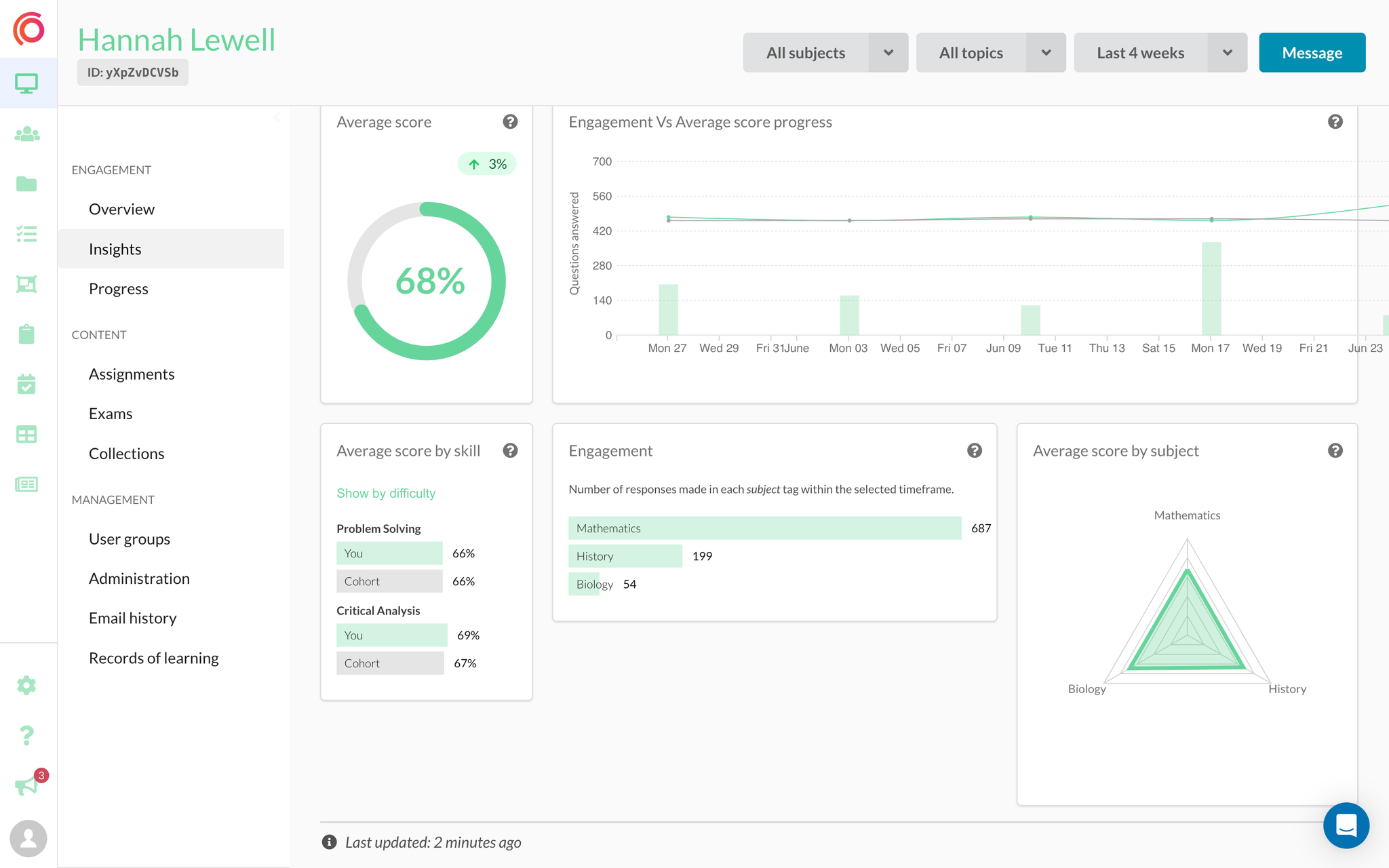Click the monitor dashboard icon in sidebar
The width and height of the screenshot is (1389, 868).
[26, 83]
